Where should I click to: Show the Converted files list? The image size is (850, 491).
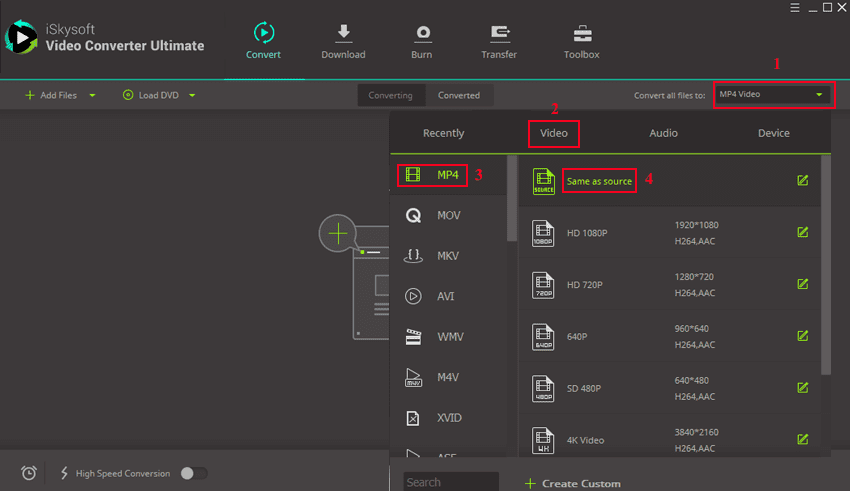459,96
